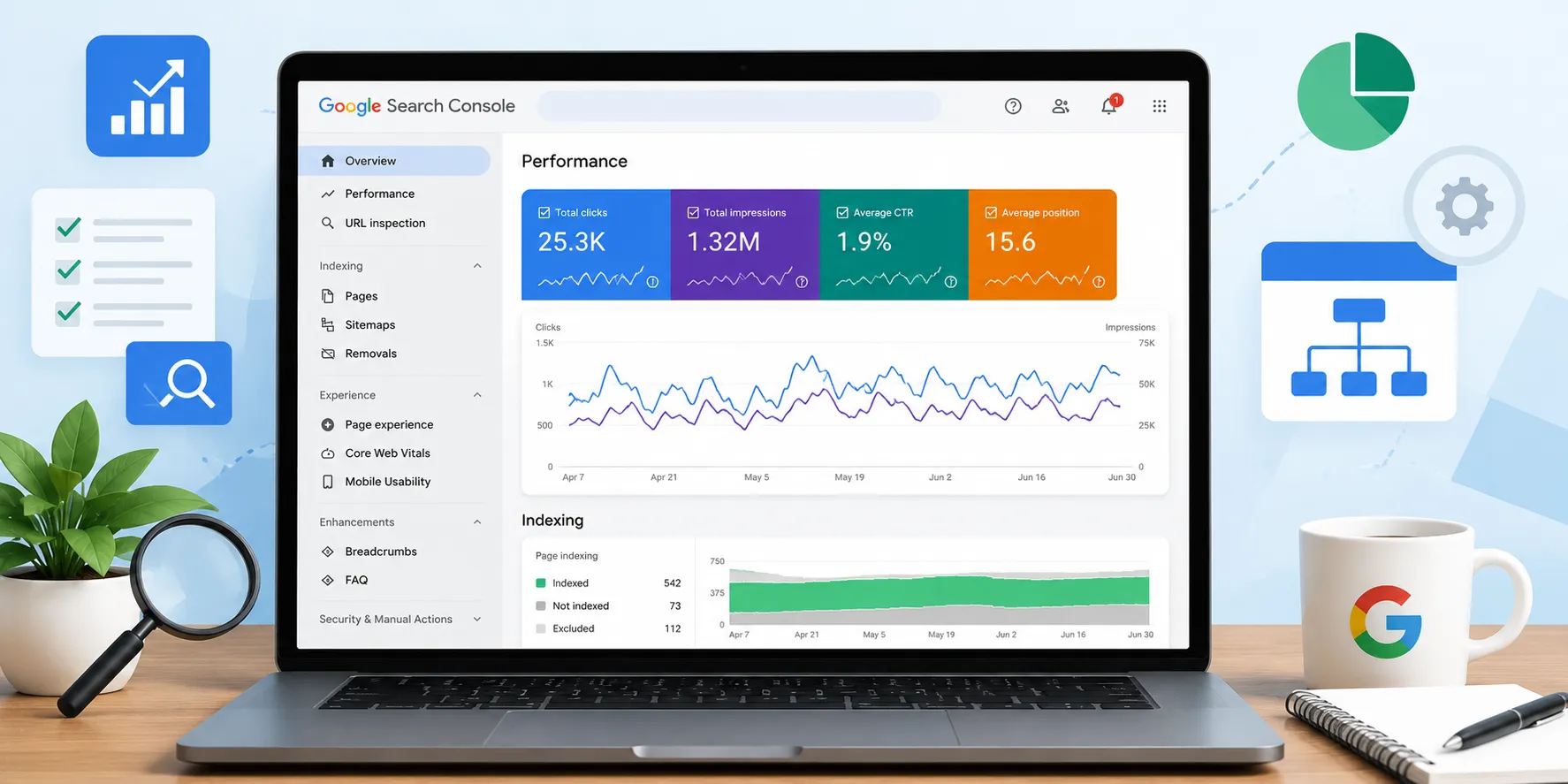Click the Indexed count 542
This screenshot has height=784, width=1568.
[x=673, y=583]
